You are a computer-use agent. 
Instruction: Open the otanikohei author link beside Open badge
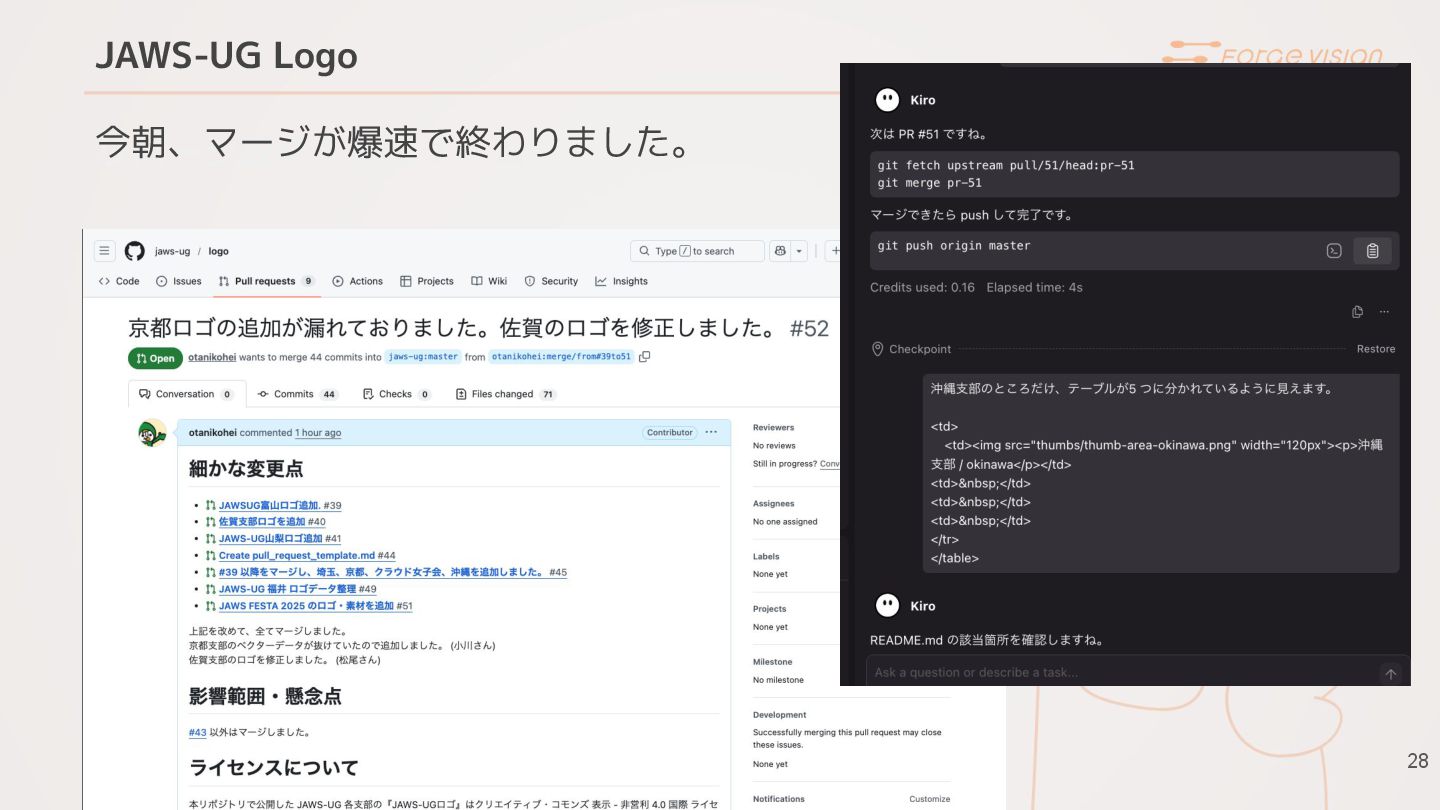tap(212, 357)
